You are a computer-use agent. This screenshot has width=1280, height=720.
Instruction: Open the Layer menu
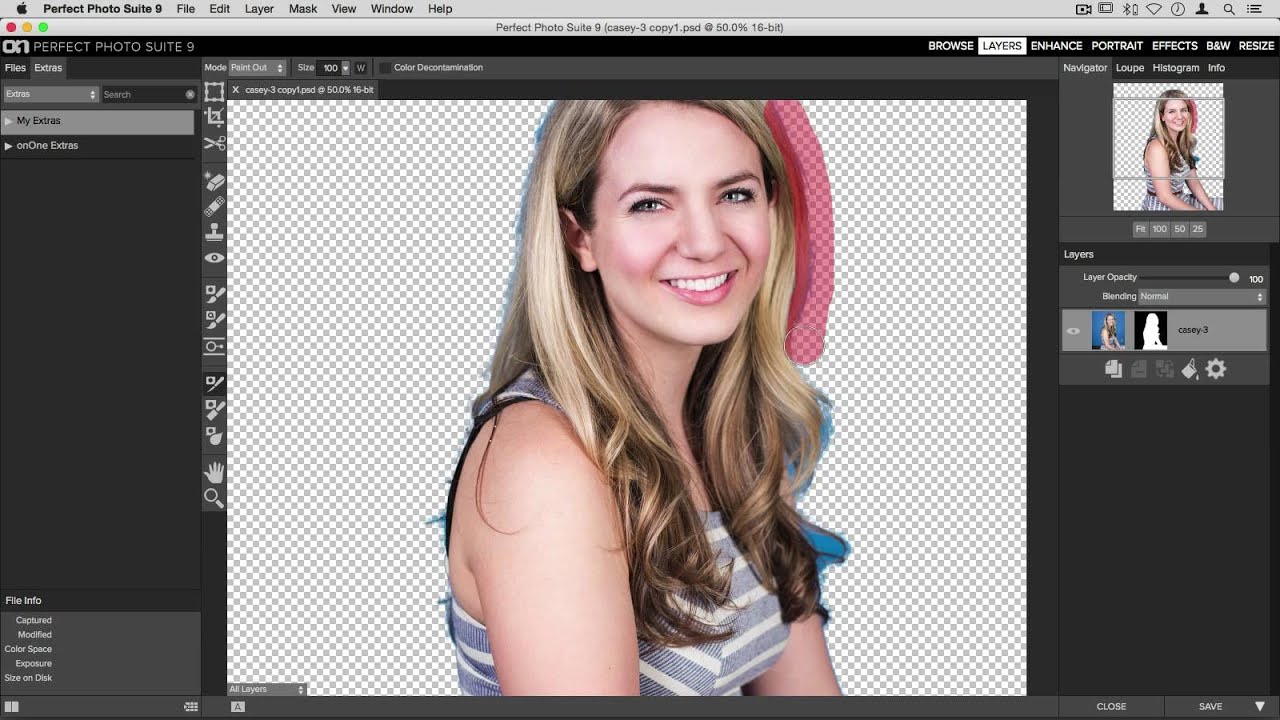pyautogui.click(x=259, y=9)
